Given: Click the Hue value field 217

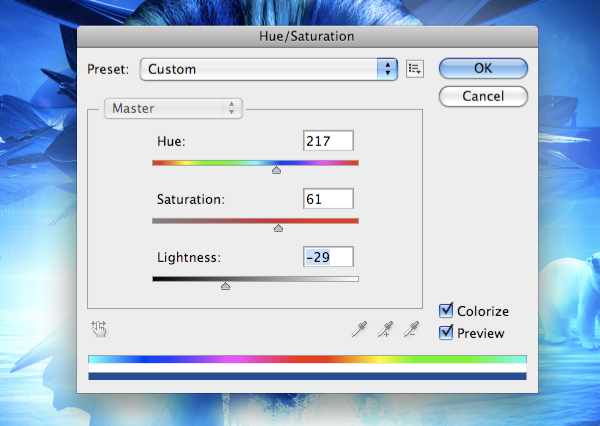Looking at the screenshot, I should pos(328,140).
